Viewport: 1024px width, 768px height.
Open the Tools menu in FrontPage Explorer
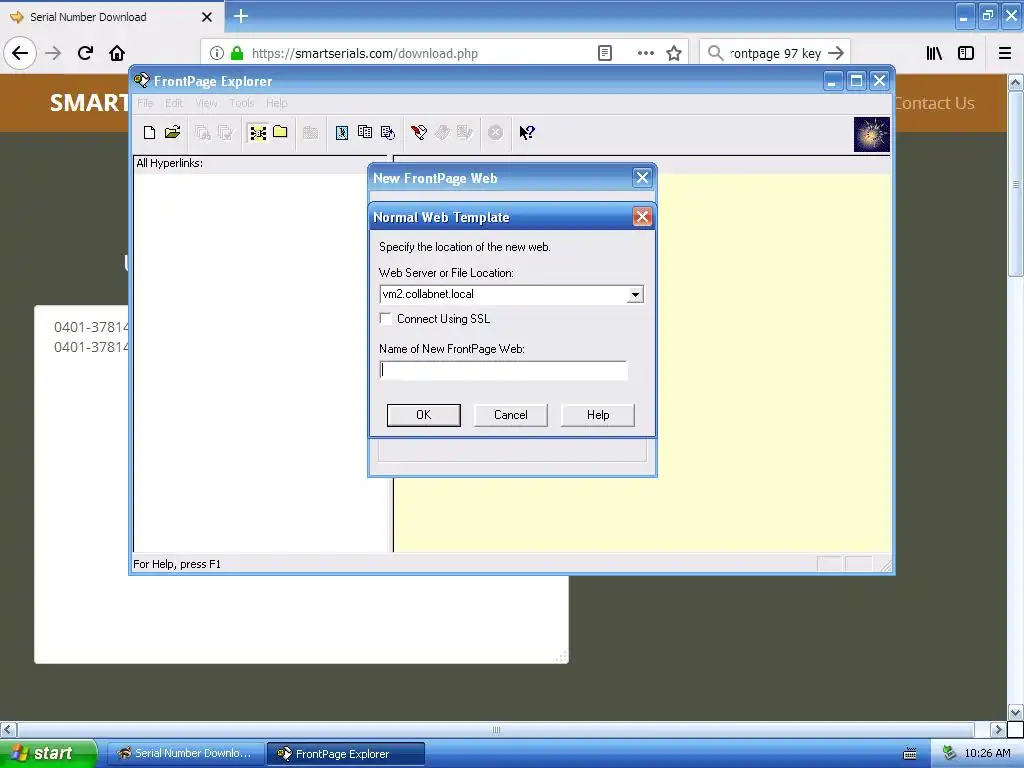[x=242, y=103]
